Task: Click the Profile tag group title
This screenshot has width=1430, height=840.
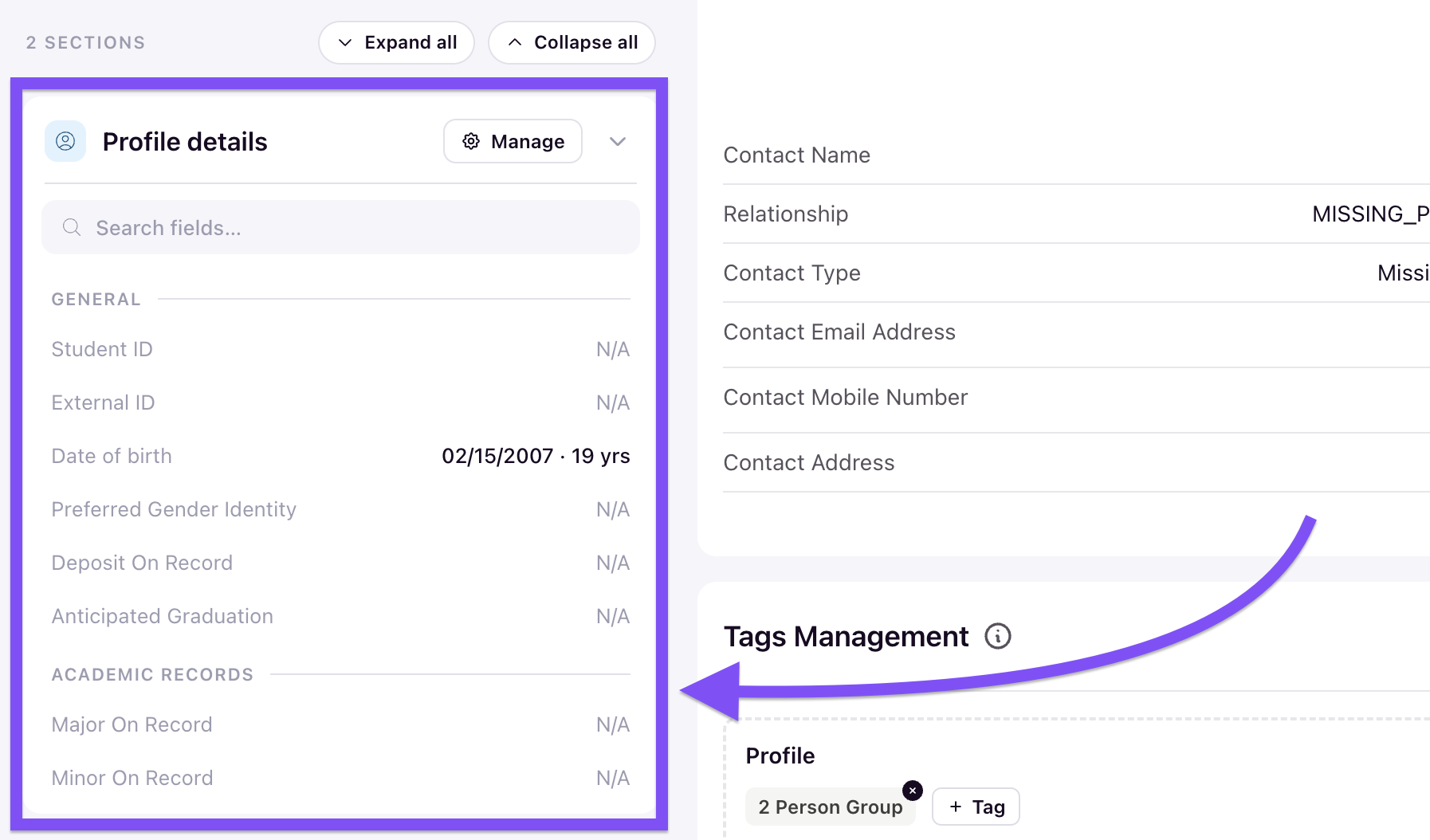Action: coord(780,756)
